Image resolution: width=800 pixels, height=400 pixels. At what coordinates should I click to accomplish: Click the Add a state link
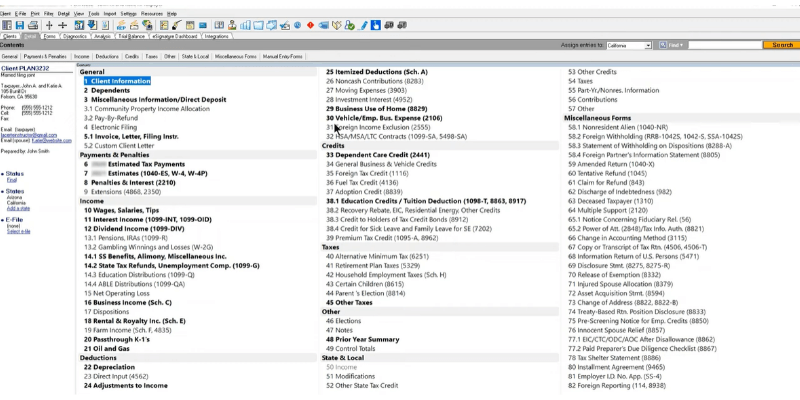point(19,206)
